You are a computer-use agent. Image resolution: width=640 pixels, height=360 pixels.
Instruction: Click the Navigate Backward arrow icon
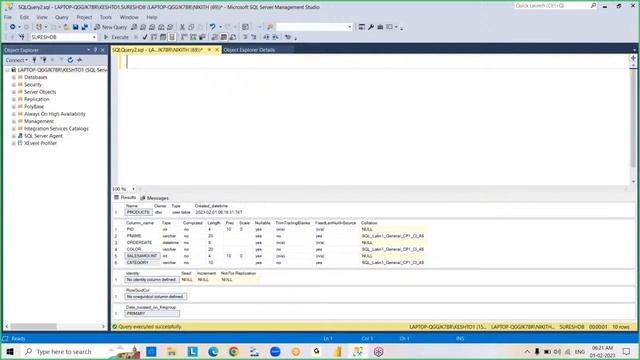(x=13, y=27)
